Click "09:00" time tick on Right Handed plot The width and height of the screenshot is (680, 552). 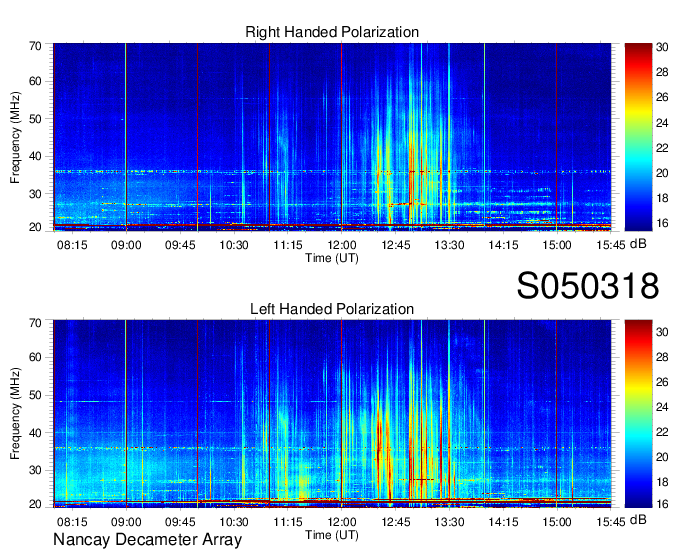tap(126, 245)
